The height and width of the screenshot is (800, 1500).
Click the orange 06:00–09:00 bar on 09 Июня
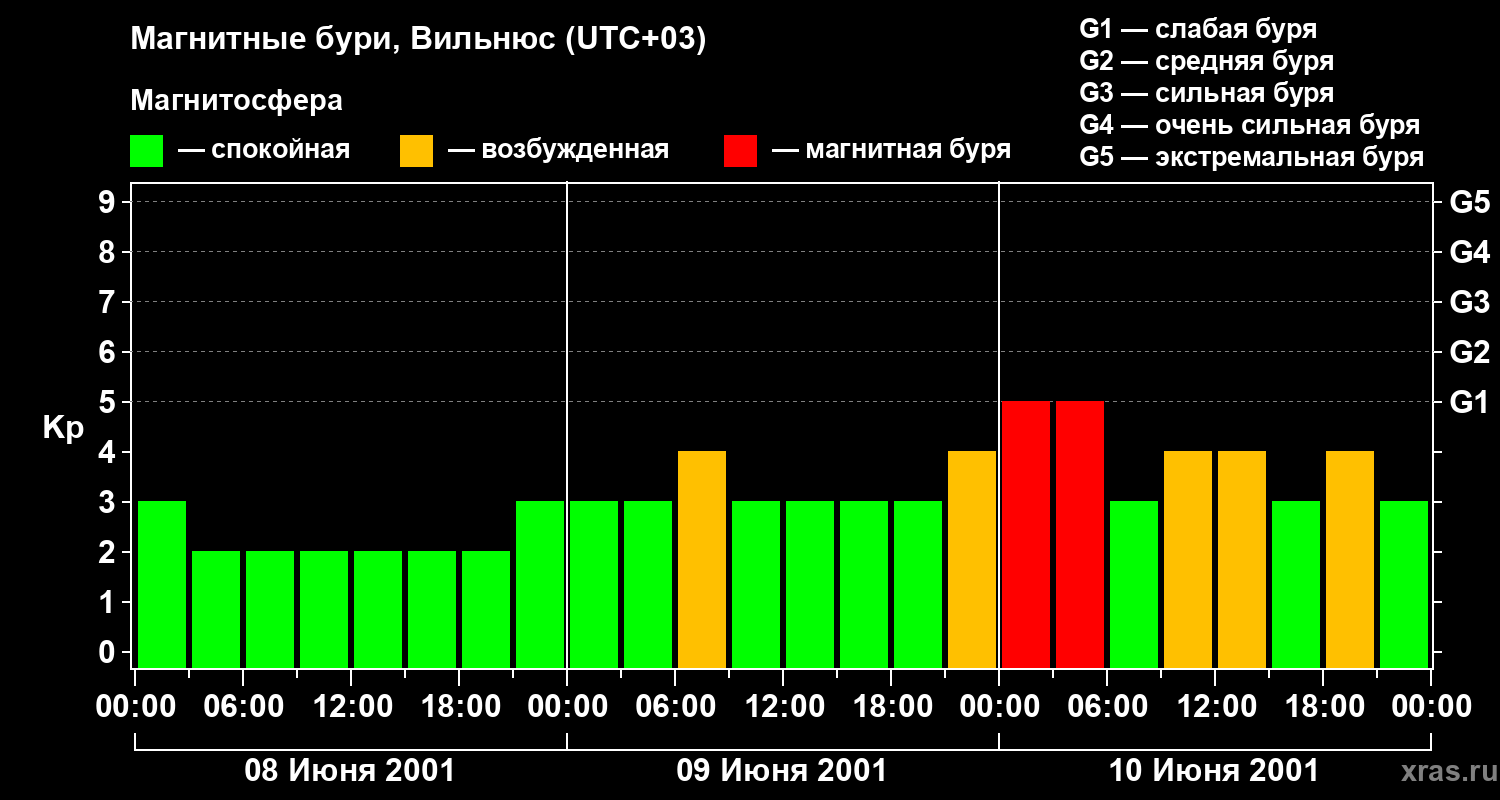pos(702,559)
